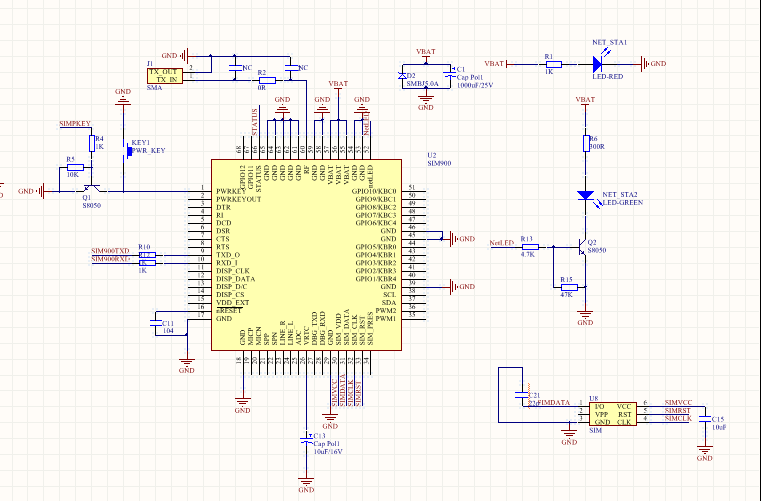Screen dimensions: 761x501
Task: Select capacitor C11 104 symbol
Action: [x=156, y=323]
